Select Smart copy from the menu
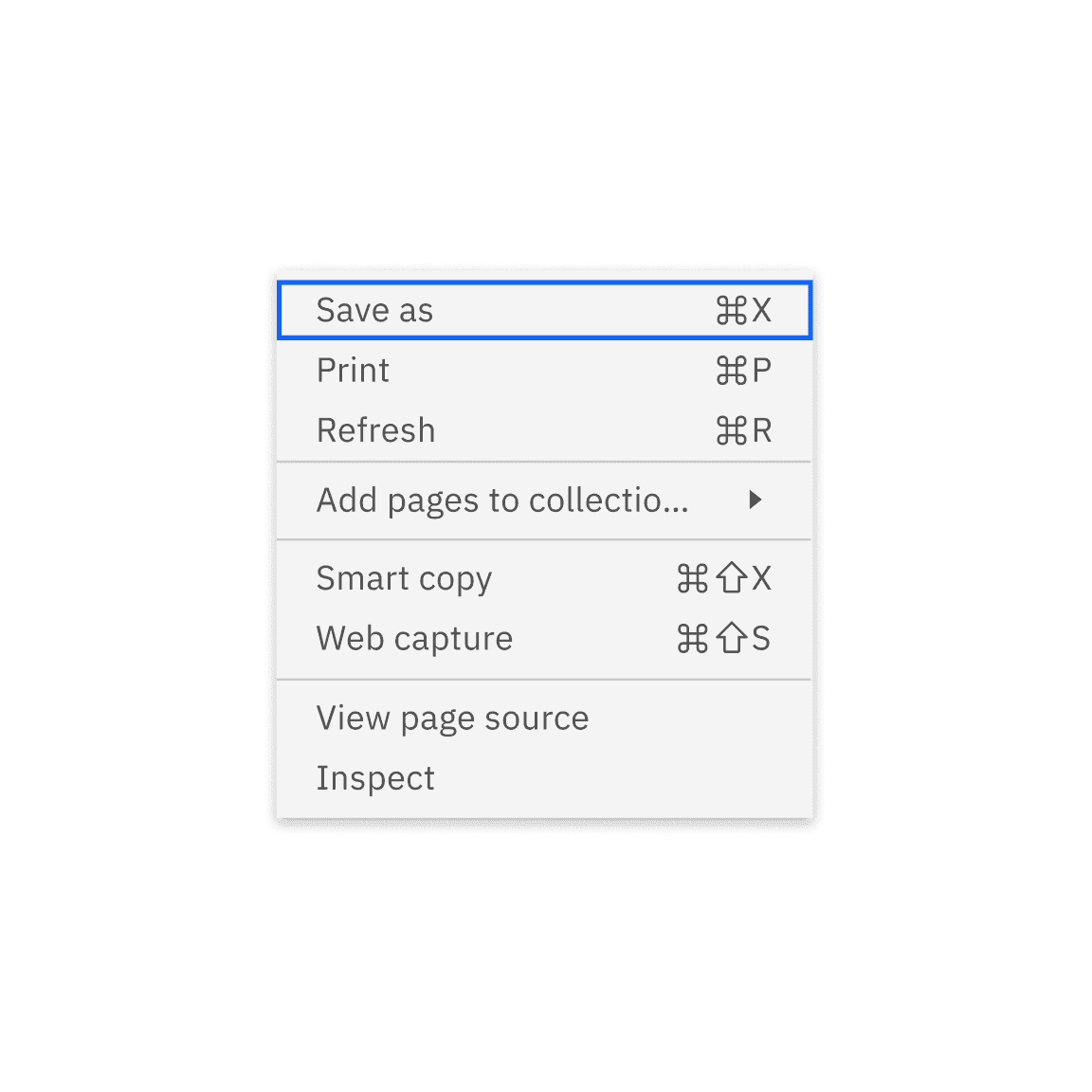This screenshot has width=1092, height=1092. (x=404, y=579)
